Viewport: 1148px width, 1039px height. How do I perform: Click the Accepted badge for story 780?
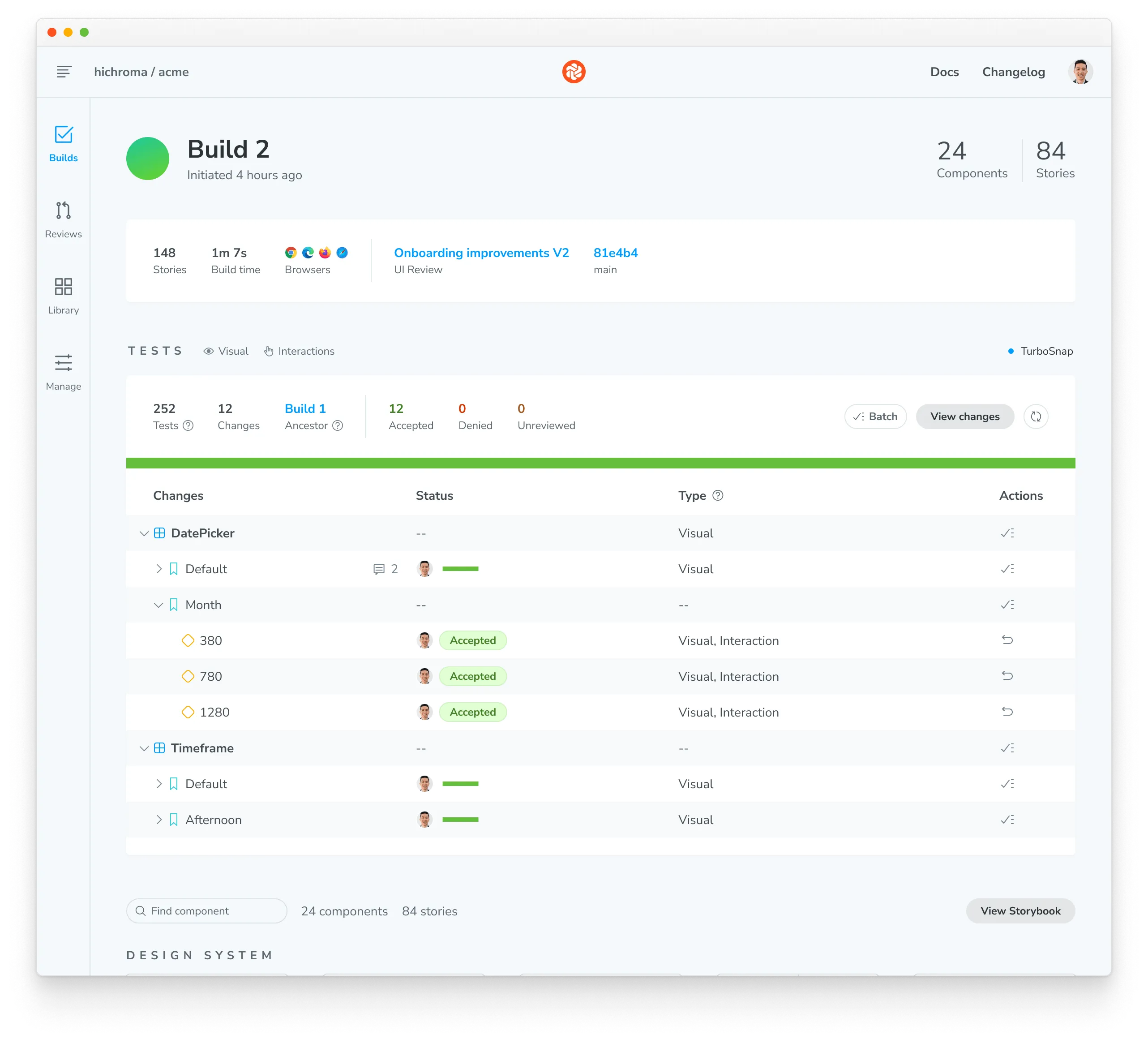click(473, 676)
